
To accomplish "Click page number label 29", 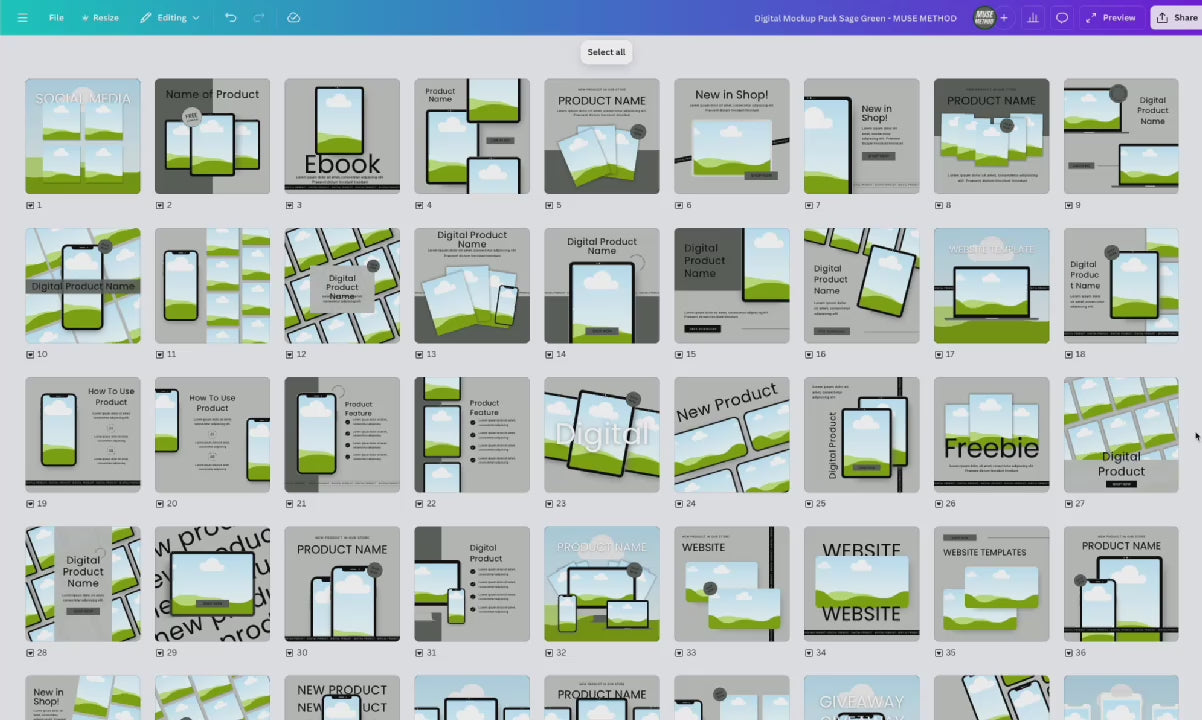I will [x=172, y=653].
